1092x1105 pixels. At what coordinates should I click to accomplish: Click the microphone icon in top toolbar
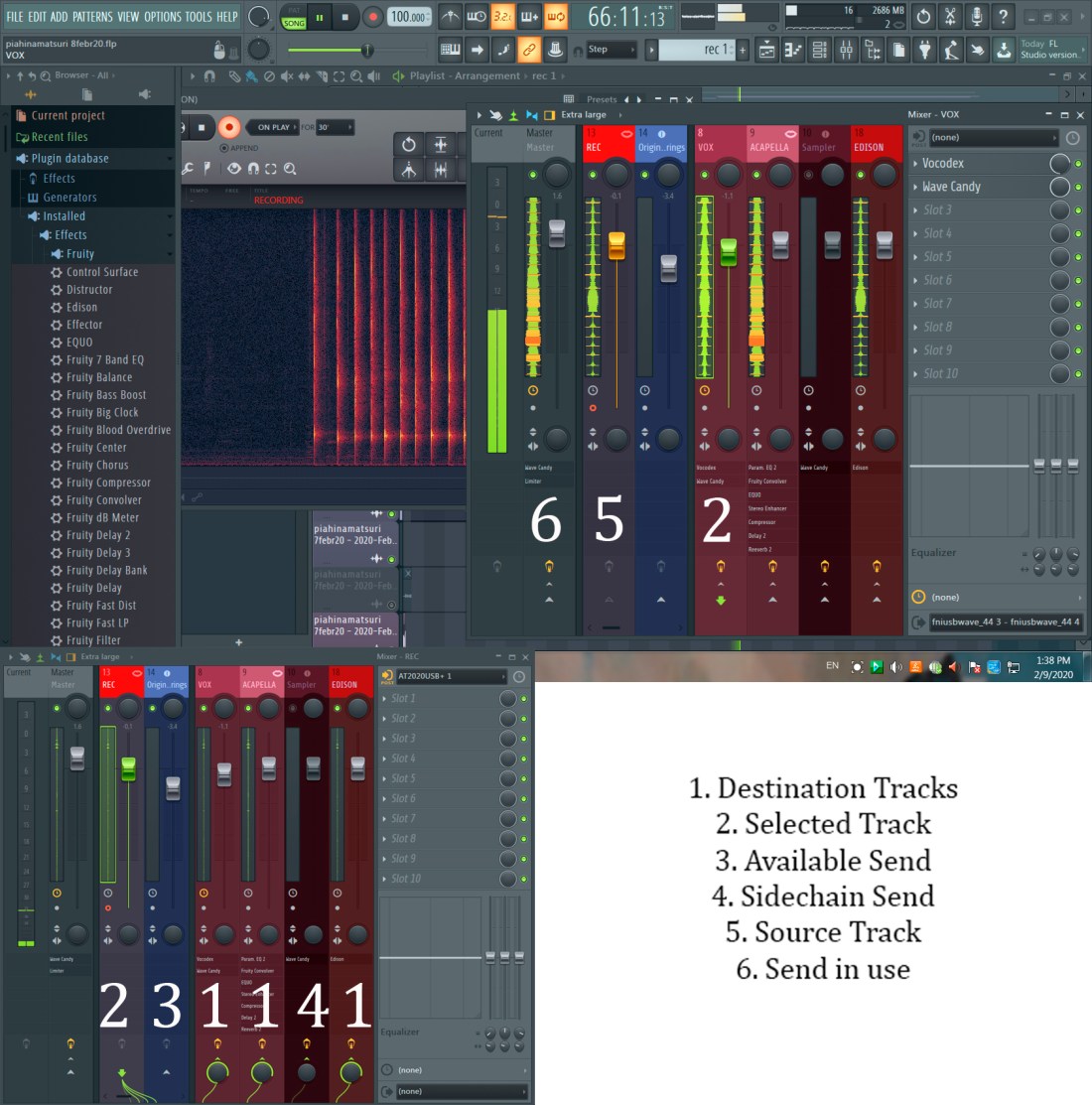977,16
